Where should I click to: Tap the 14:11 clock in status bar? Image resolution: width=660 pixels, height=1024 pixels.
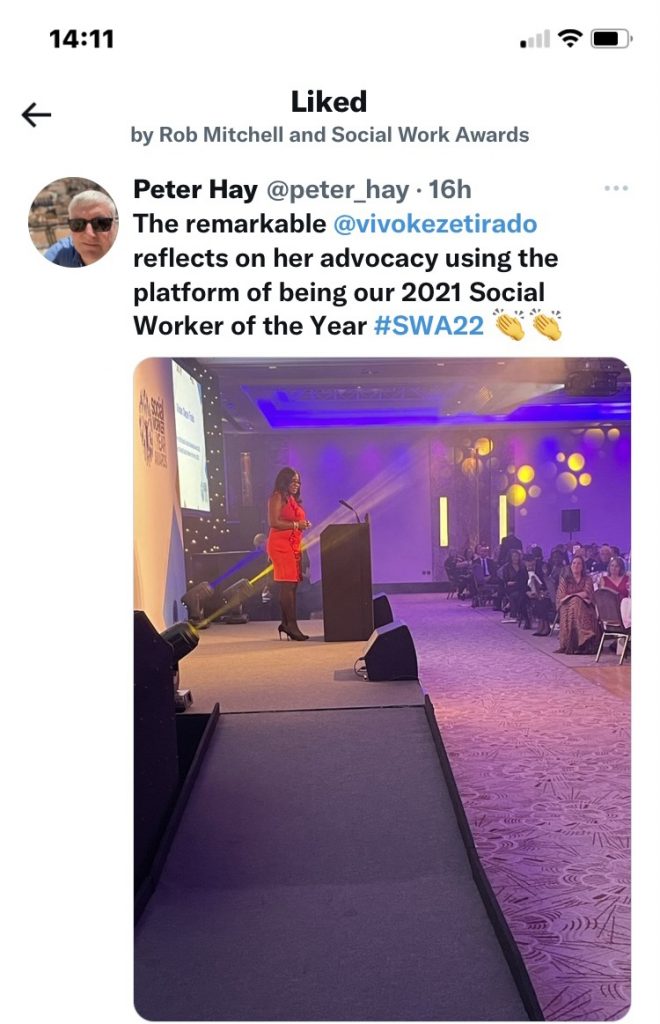pyautogui.click(x=81, y=40)
